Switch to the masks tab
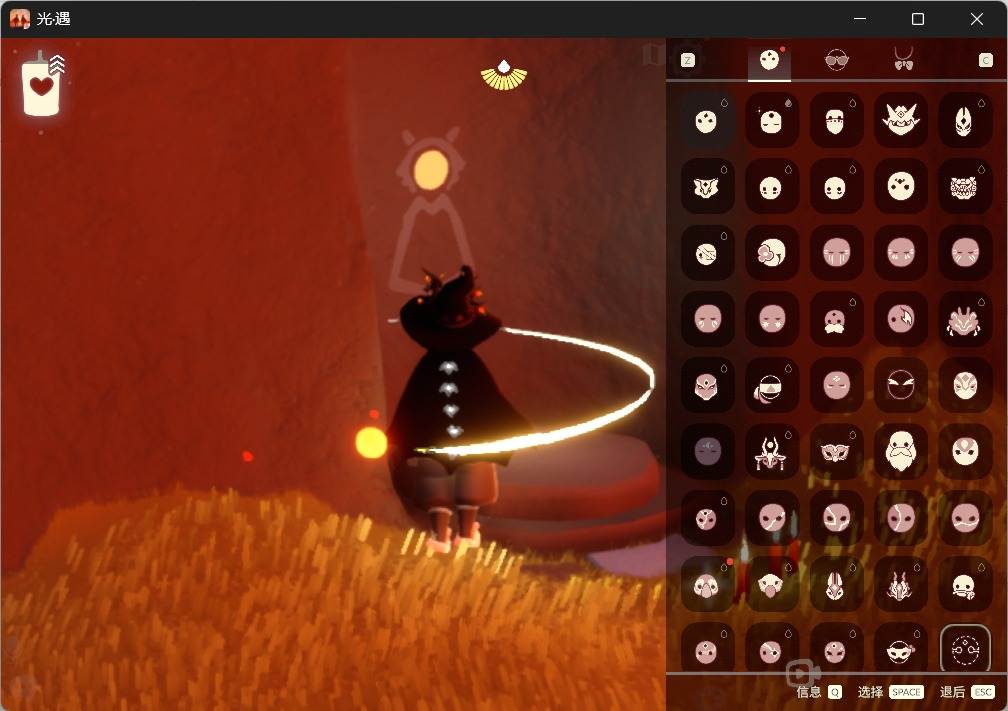Screen dimensions: 1008x711 (770, 60)
